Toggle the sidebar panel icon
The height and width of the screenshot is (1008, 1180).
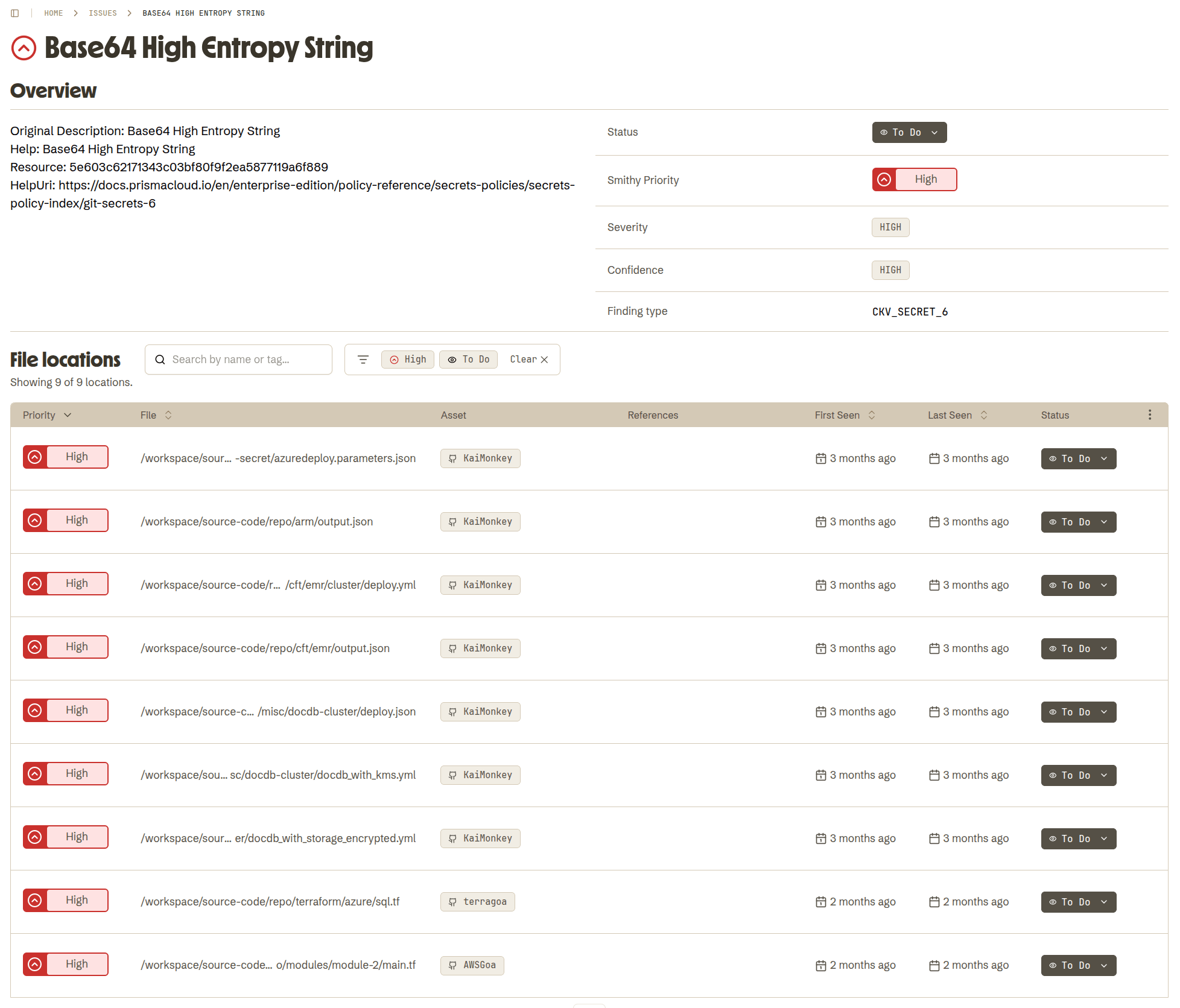tap(15, 13)
